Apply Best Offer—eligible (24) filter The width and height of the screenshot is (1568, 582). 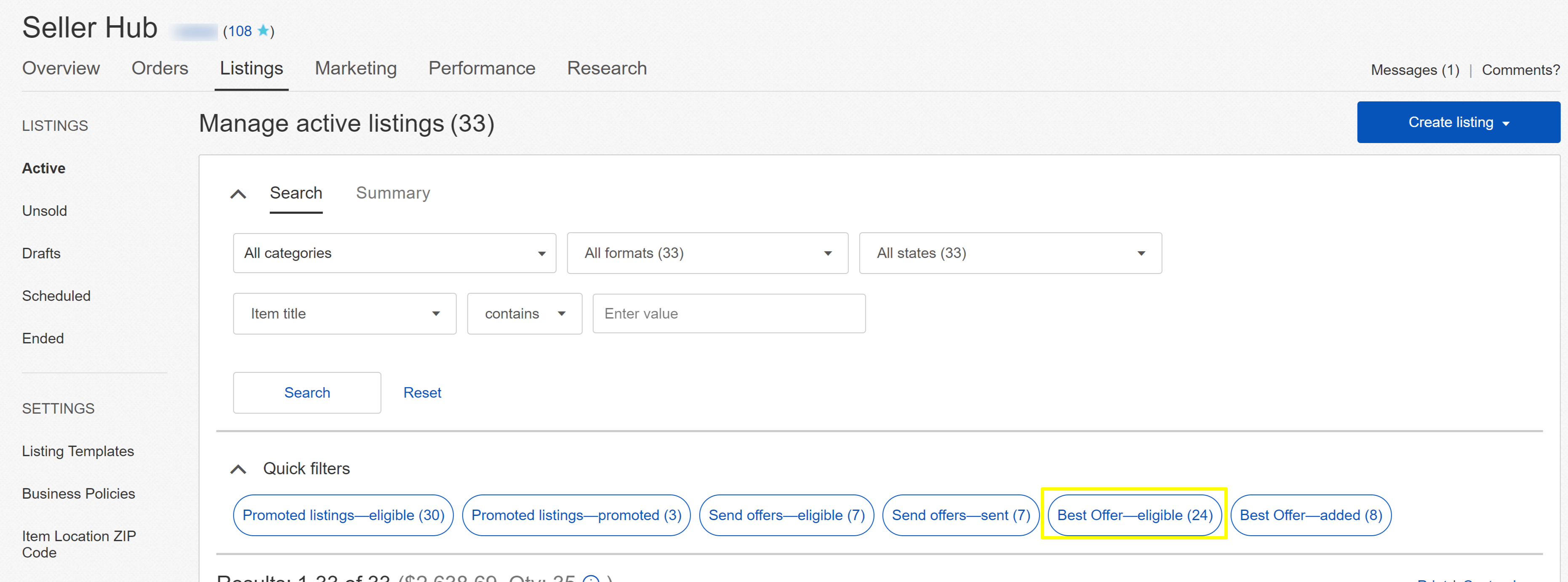(1135, 515)
